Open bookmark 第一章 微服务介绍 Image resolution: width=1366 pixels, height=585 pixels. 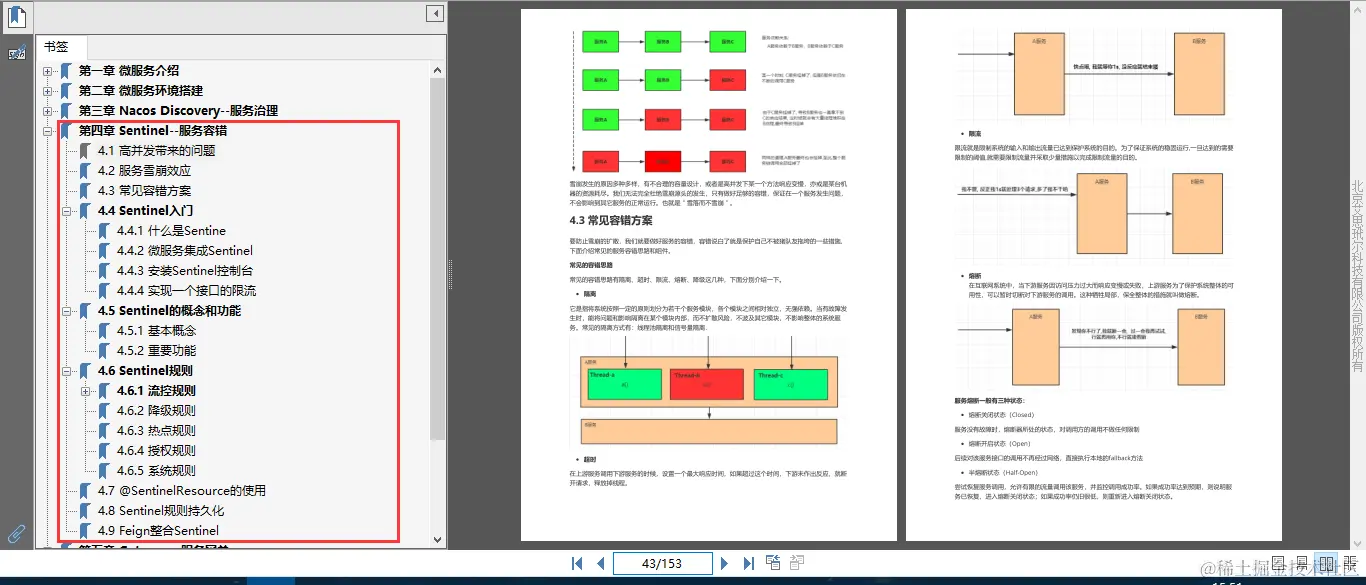(129, 71)
